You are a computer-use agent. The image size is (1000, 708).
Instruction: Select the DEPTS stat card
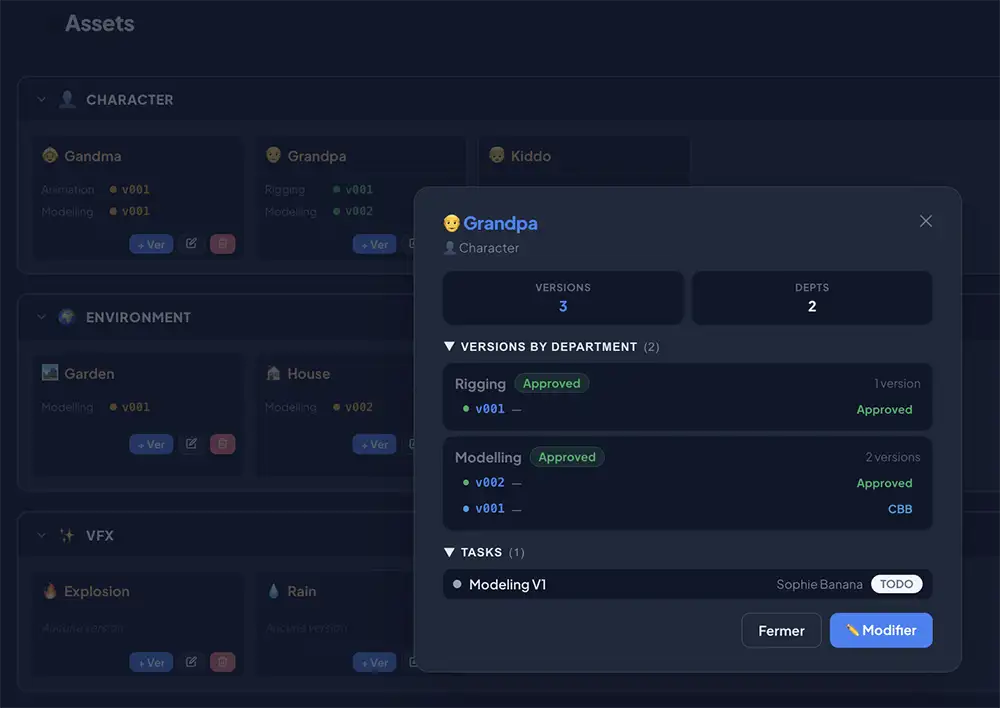[x=812, y=297]
